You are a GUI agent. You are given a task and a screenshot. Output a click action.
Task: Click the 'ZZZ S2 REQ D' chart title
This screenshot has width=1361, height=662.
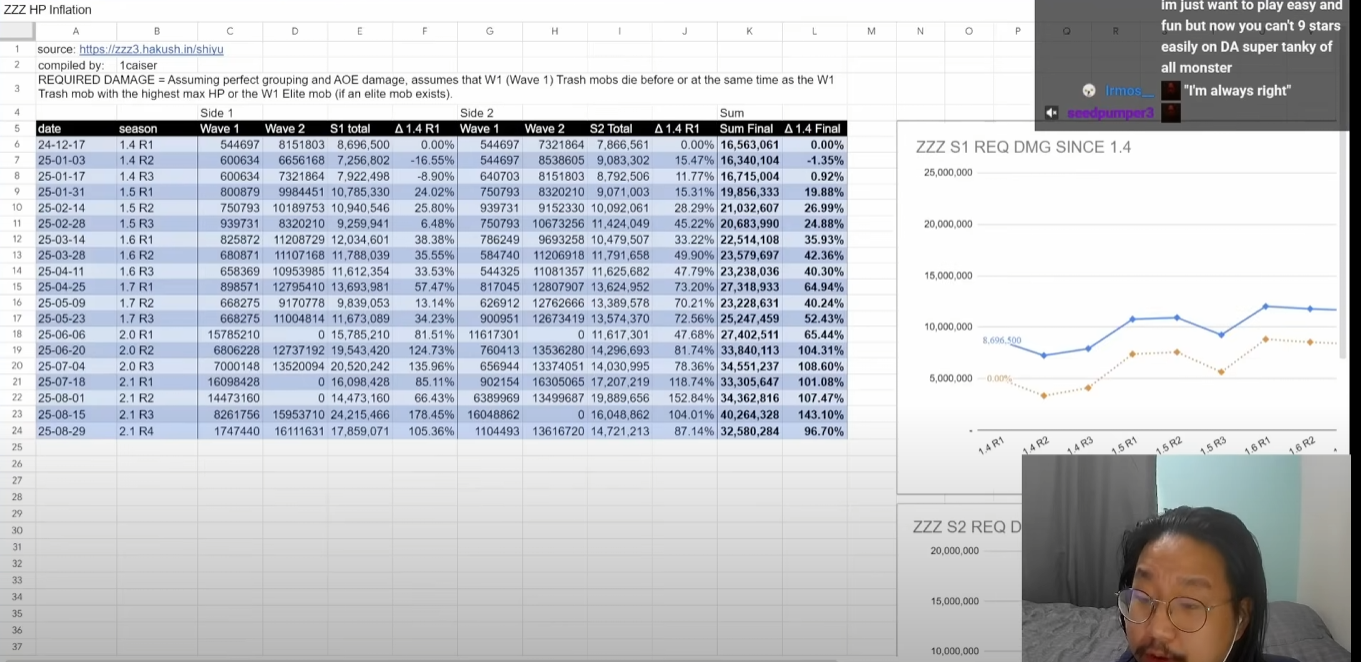click(x=967, y=527)
